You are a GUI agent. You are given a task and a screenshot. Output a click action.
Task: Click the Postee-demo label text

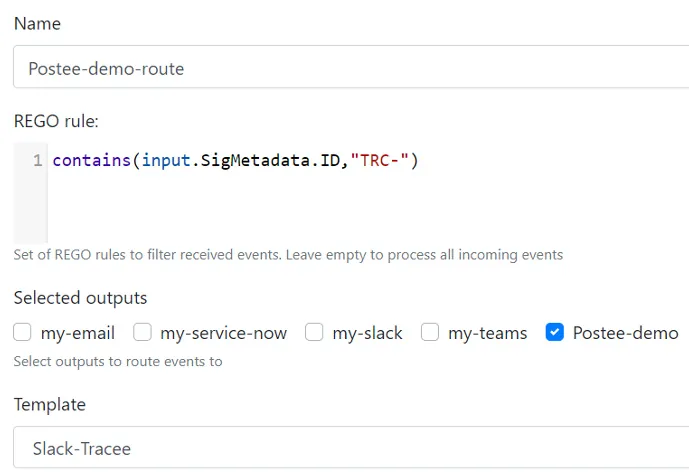click(x=625, y=333)
